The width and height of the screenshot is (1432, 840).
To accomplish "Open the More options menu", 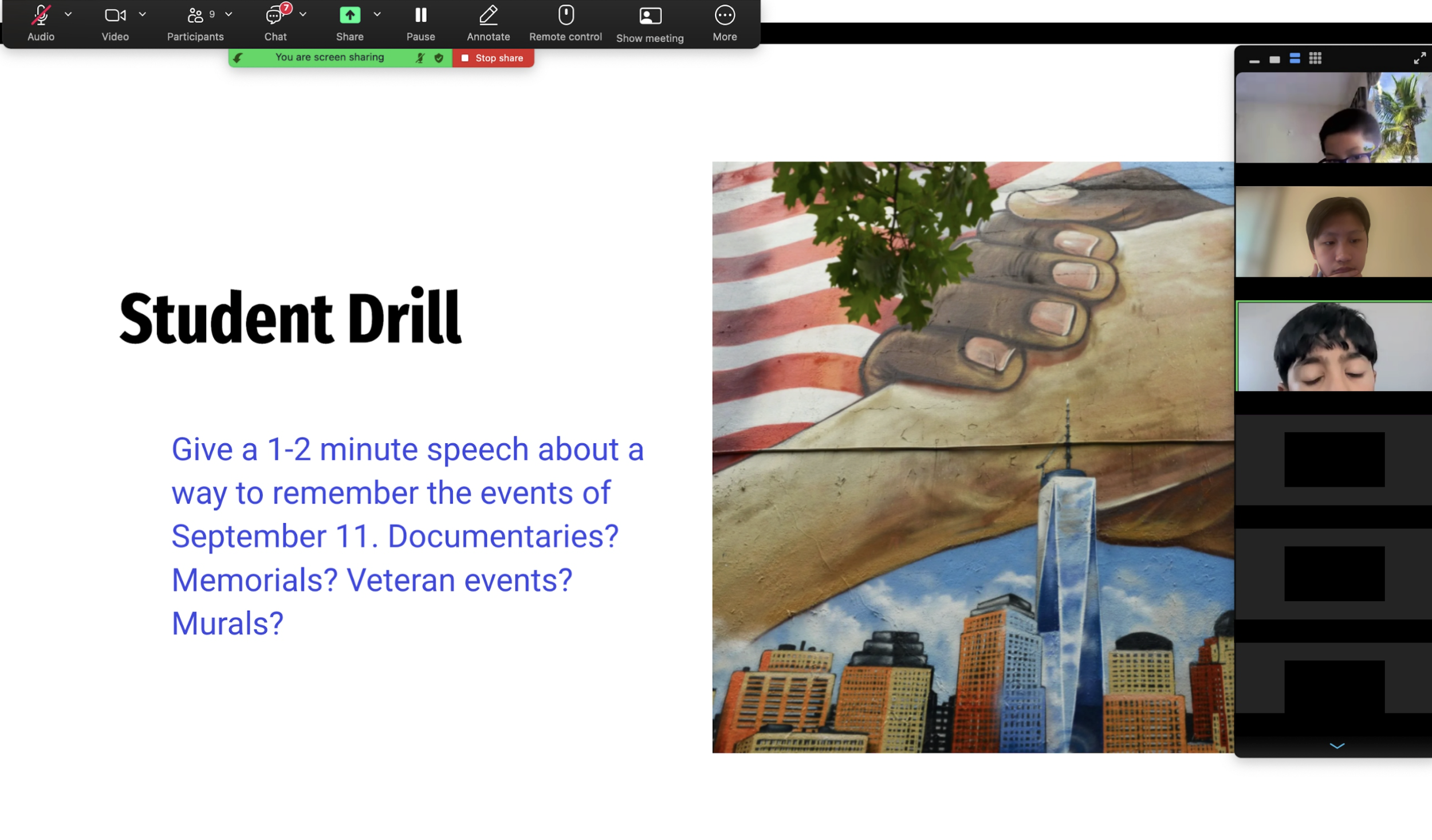I will click(725, 16).
